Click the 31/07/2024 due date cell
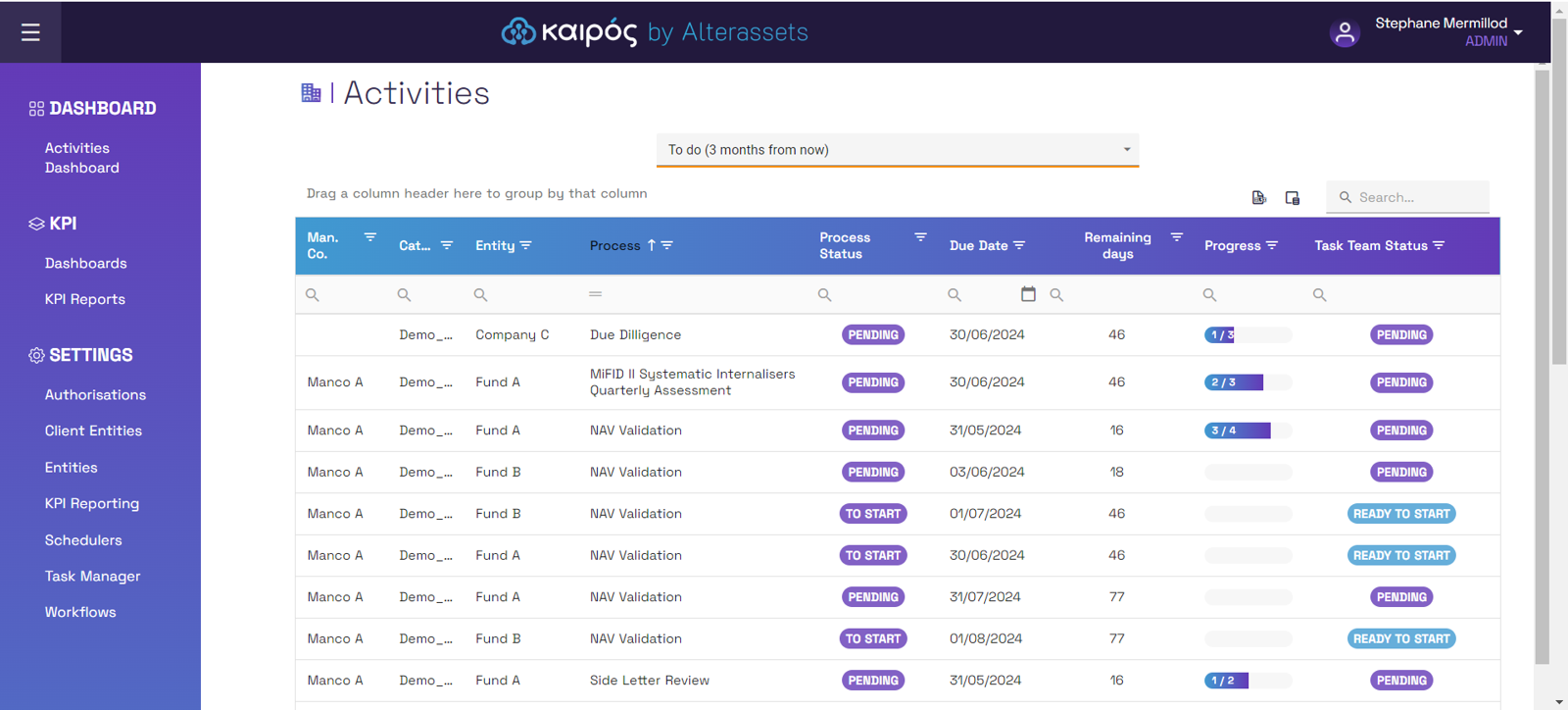Screen dimensions: 1568x710 point(985,597)
